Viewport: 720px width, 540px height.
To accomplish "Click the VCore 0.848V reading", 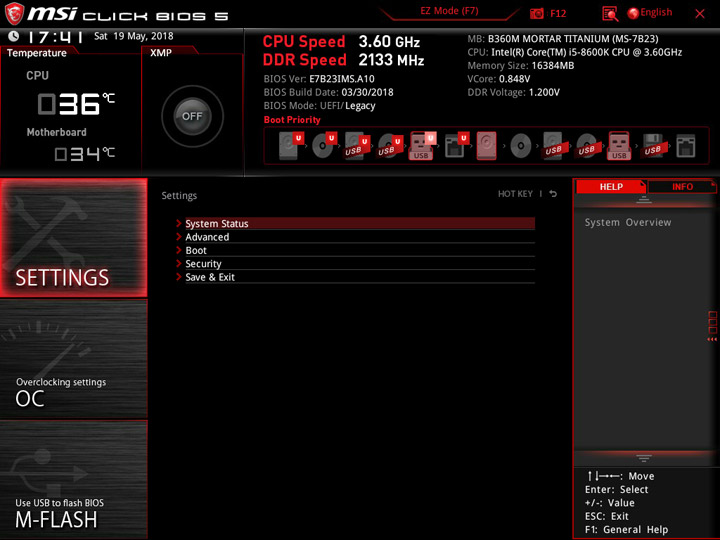I will (499, 79).
